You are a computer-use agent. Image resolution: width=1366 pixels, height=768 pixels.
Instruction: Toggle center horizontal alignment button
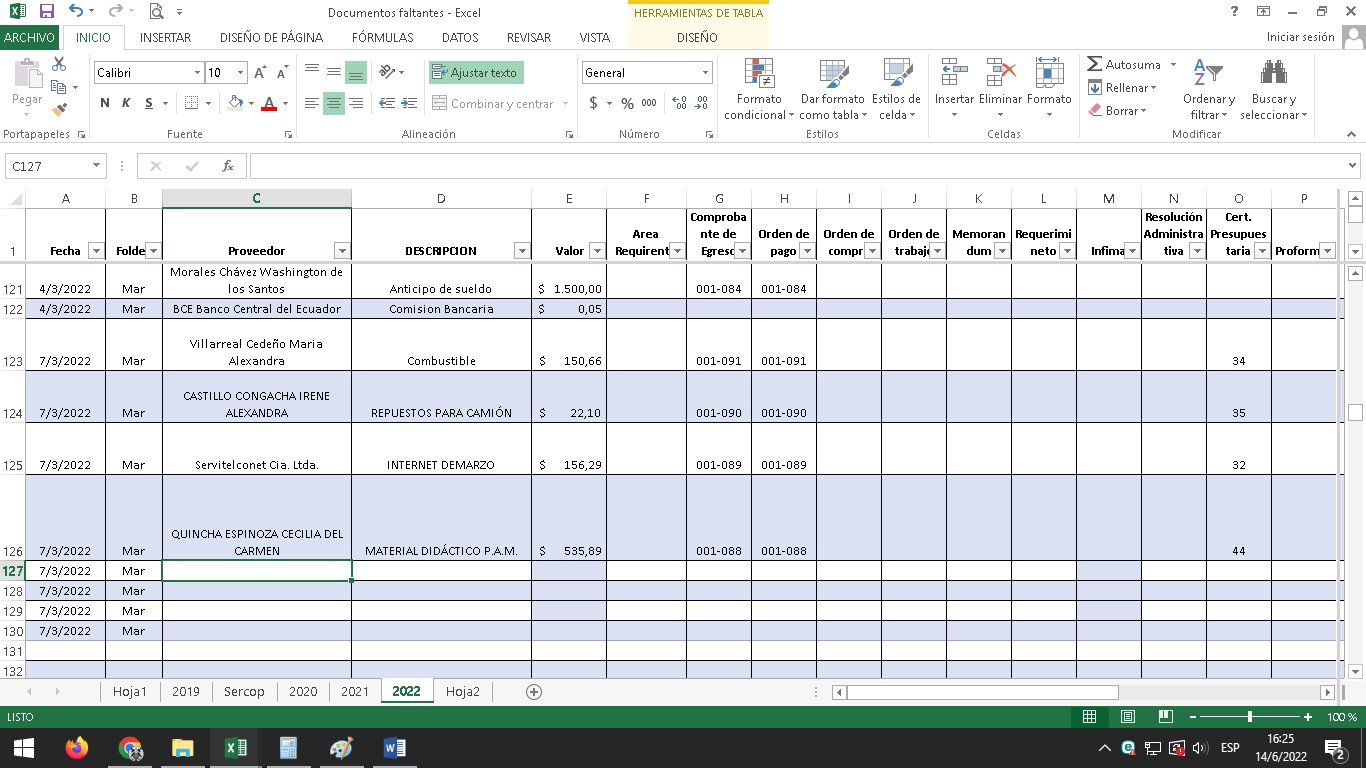[334, 103]
